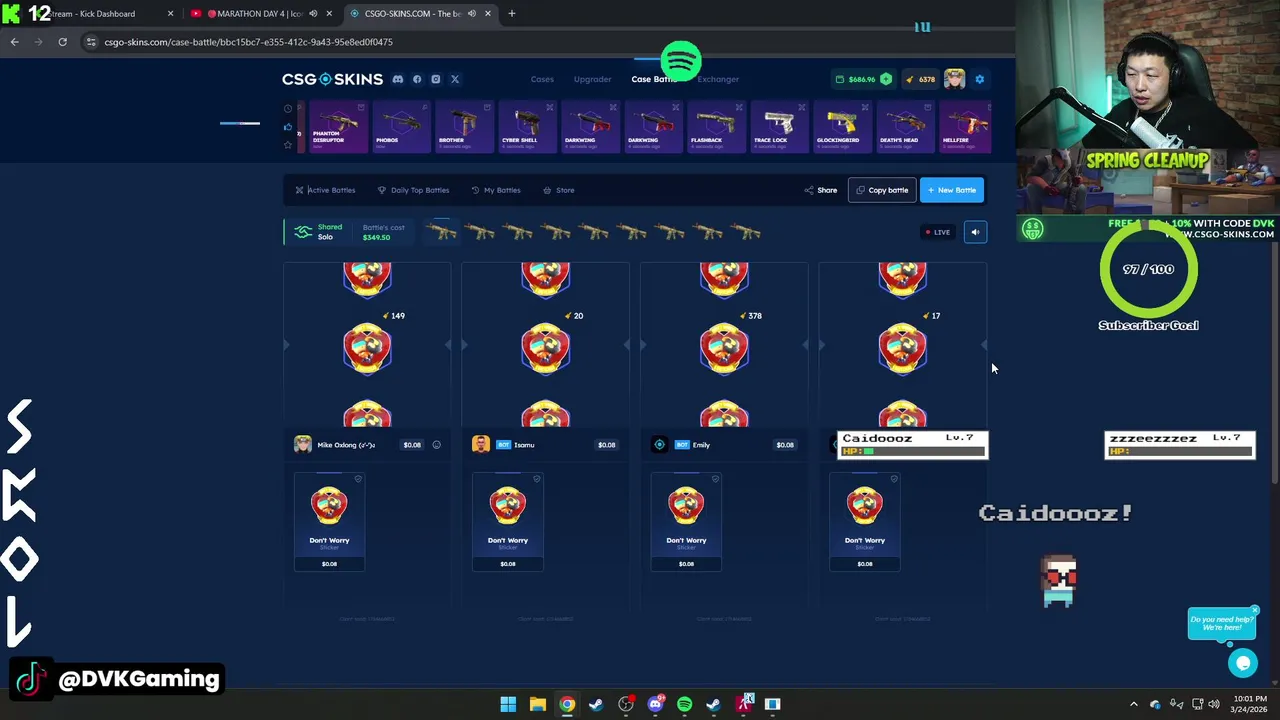1280x720 pixels.
Task: Reload the page
Action: 62,42
